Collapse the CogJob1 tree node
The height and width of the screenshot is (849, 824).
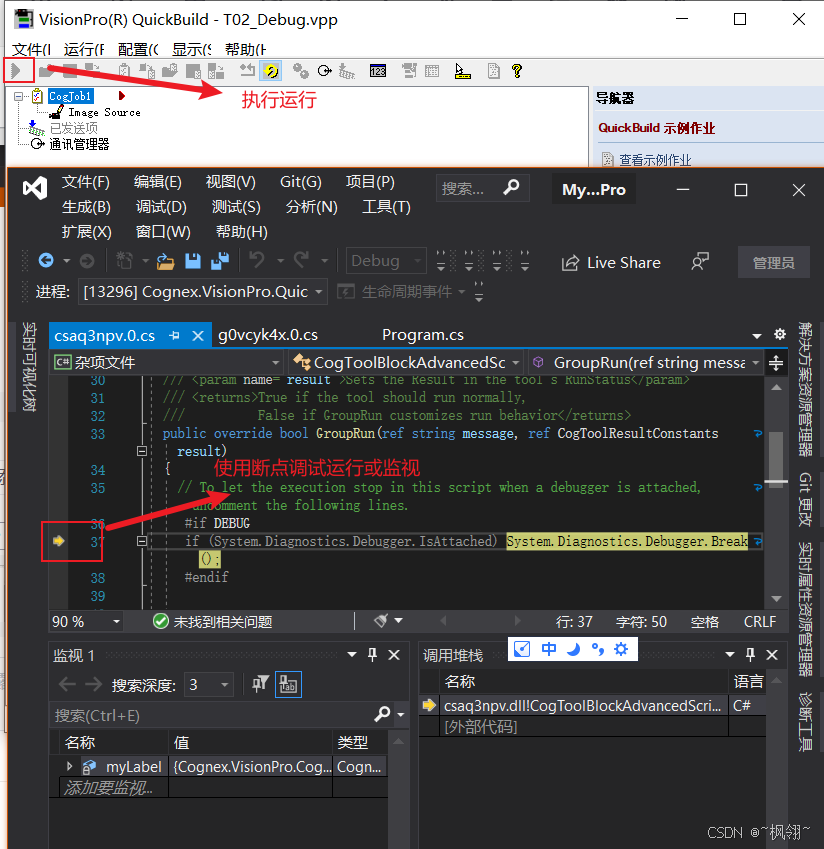(19, 96)
